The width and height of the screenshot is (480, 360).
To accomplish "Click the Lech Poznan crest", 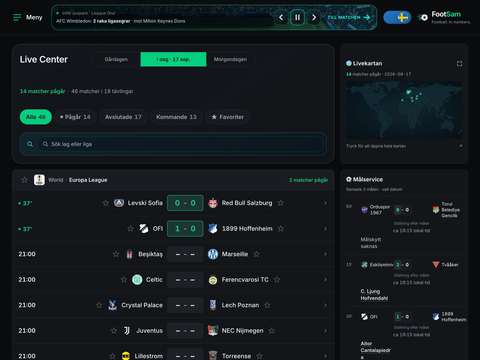I will 213,305.
